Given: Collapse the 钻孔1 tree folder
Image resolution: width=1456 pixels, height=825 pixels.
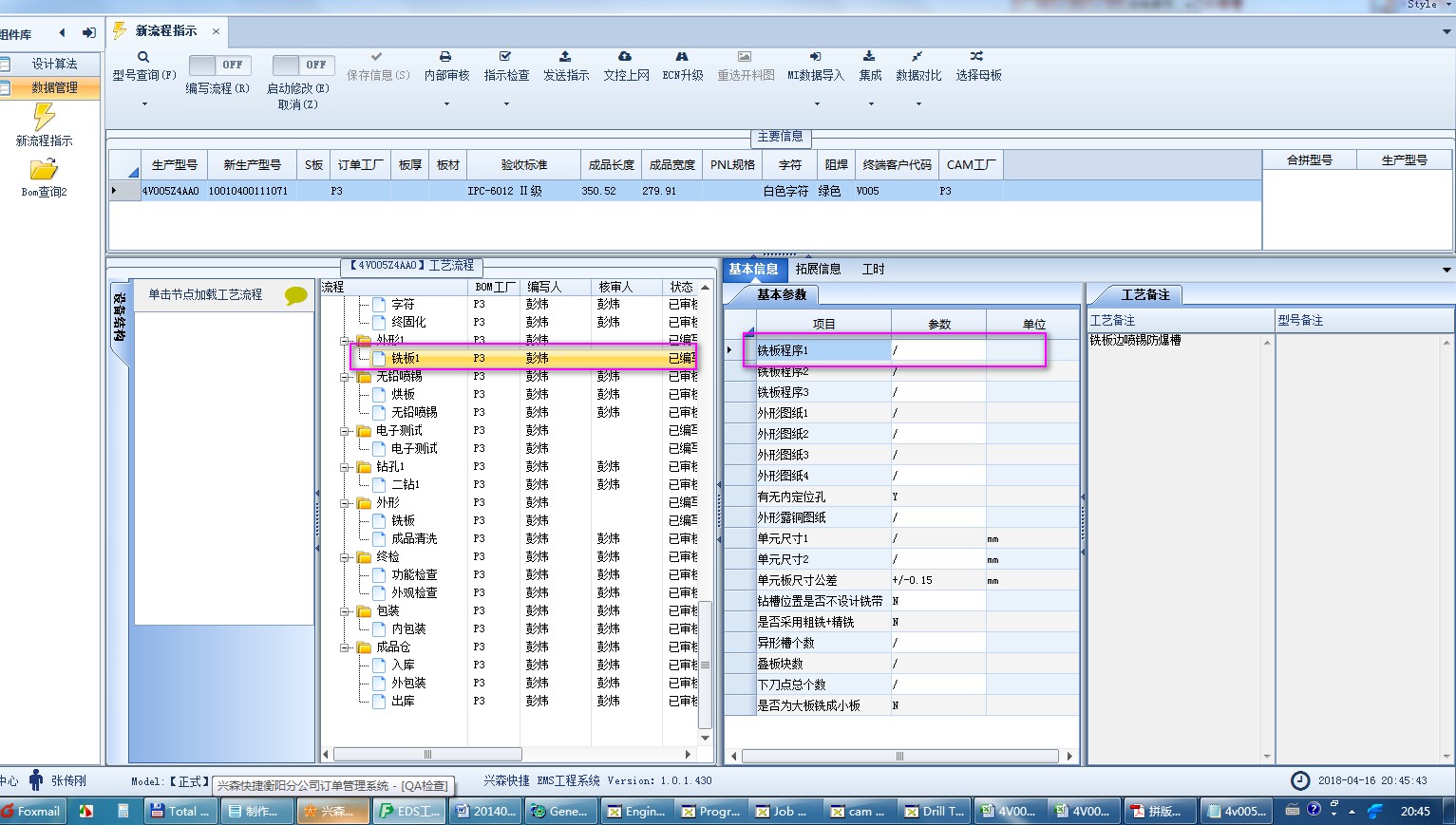Looking at the screenshot, I should (x=346, y=467).
